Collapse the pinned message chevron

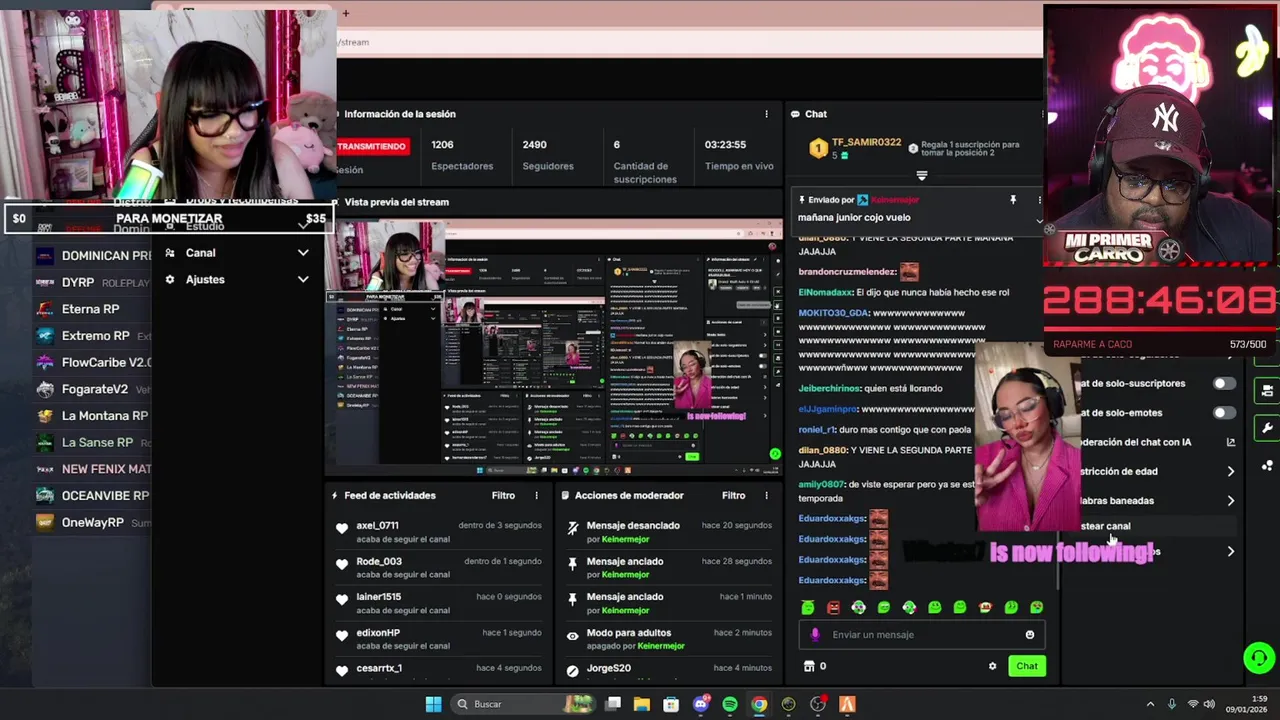pos(1039,220)
